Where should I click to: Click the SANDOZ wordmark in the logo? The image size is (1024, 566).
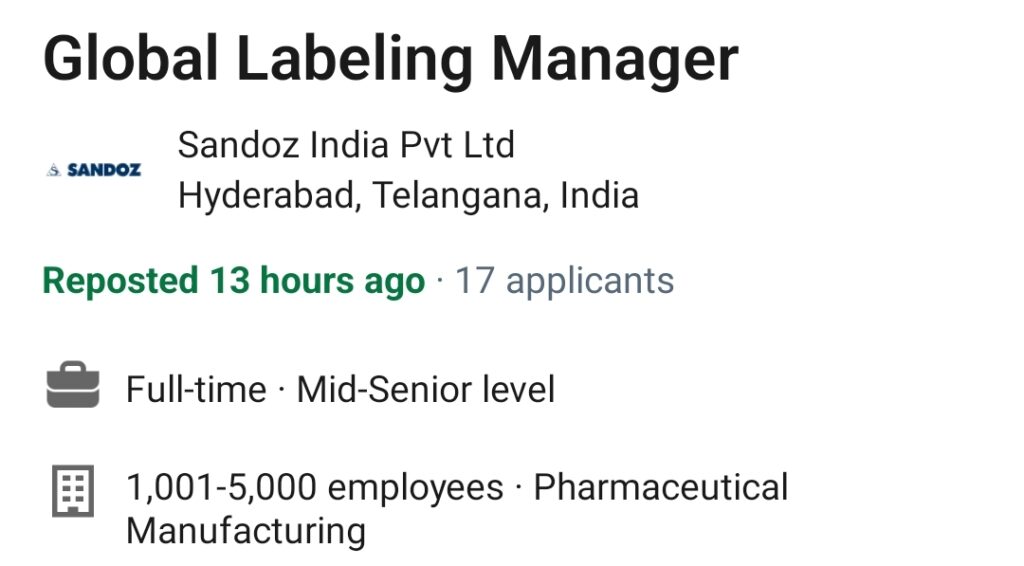click(104, 170)
